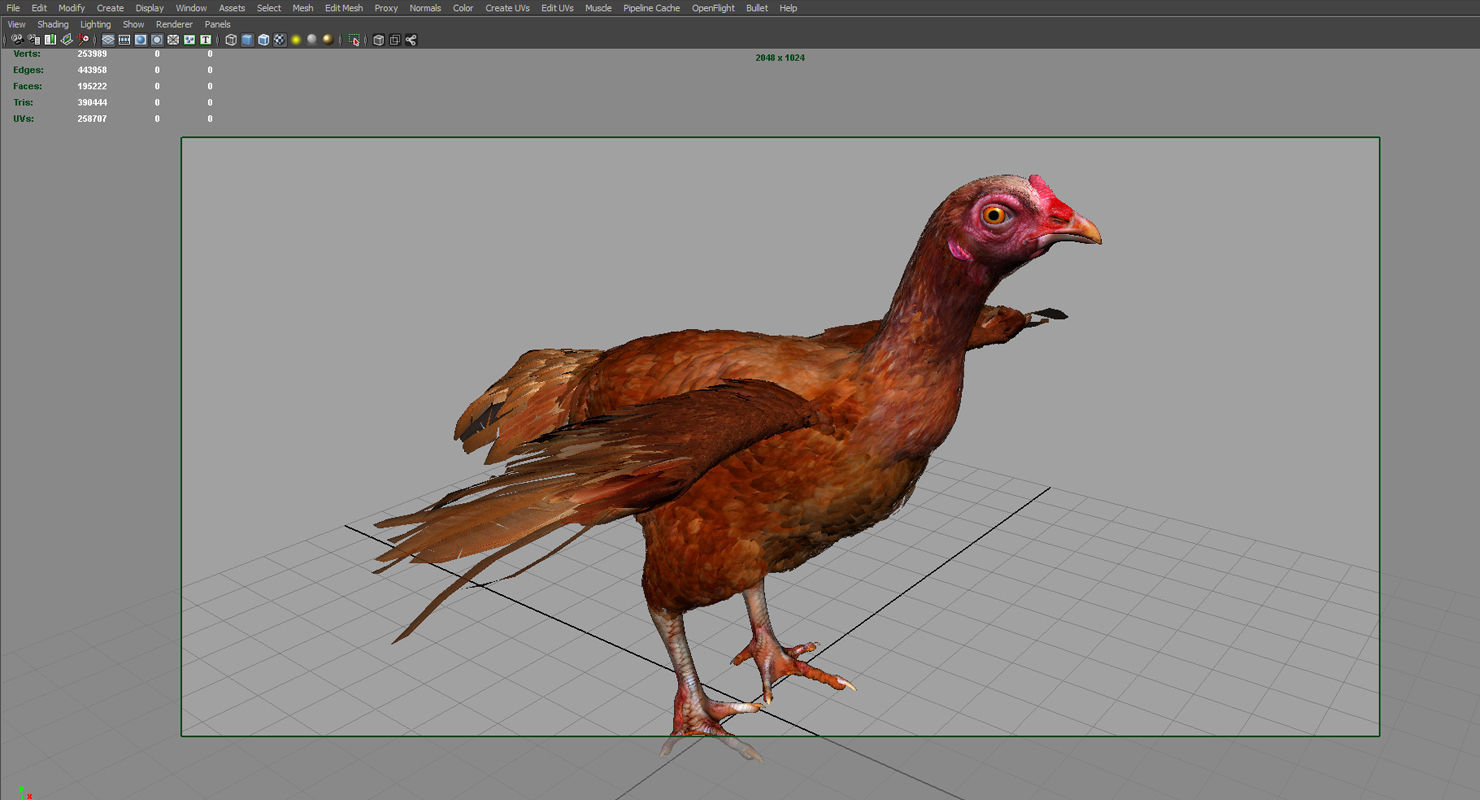Open the panel Lighting menu
Viewport: 1480px width, 800px height.
[96, 24]
